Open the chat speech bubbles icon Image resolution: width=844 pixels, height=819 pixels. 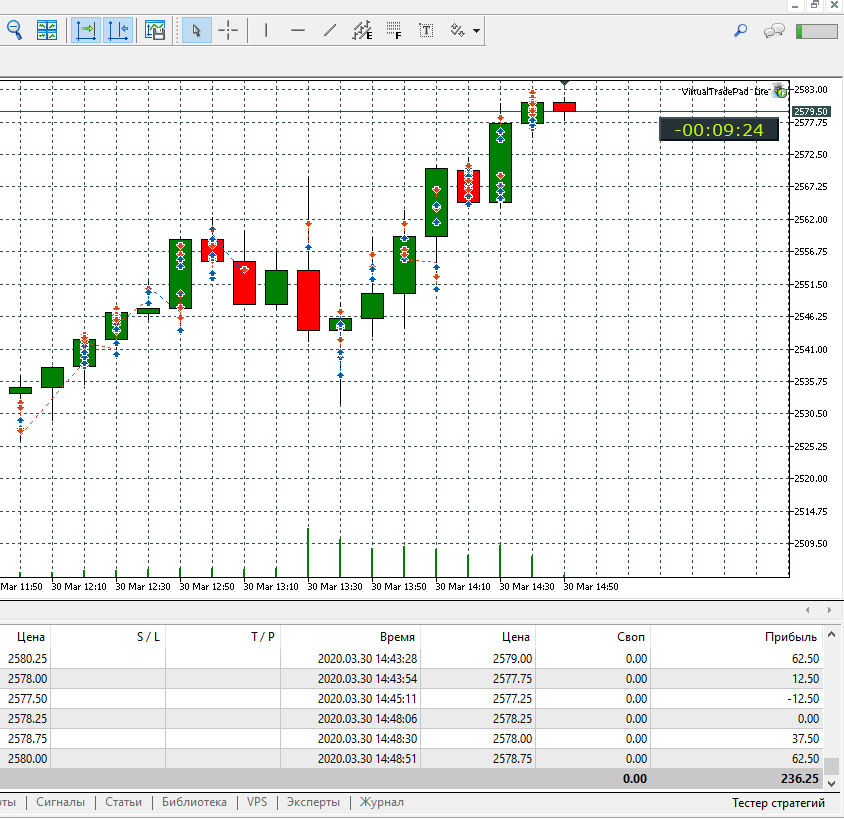coord(773,31)
